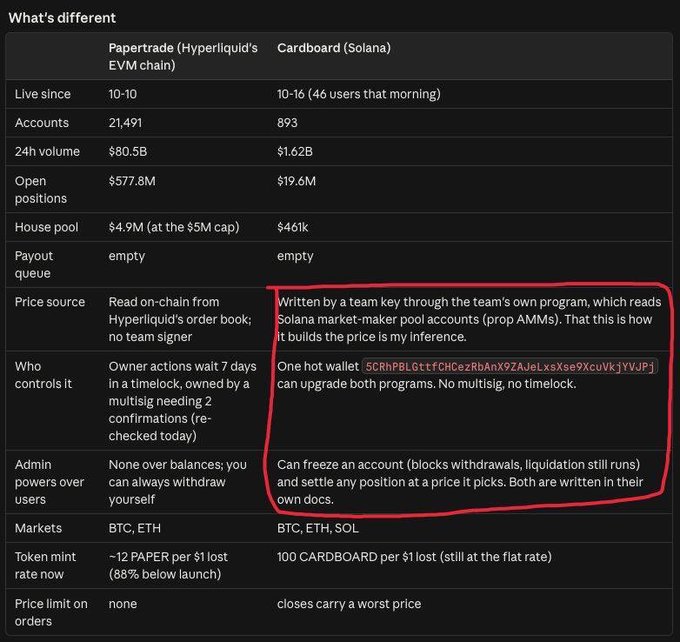Select '$4.9M (at the $5M cap)' cell
The image size is (680, 642).
pyautogui.click(x=174, y=227)
